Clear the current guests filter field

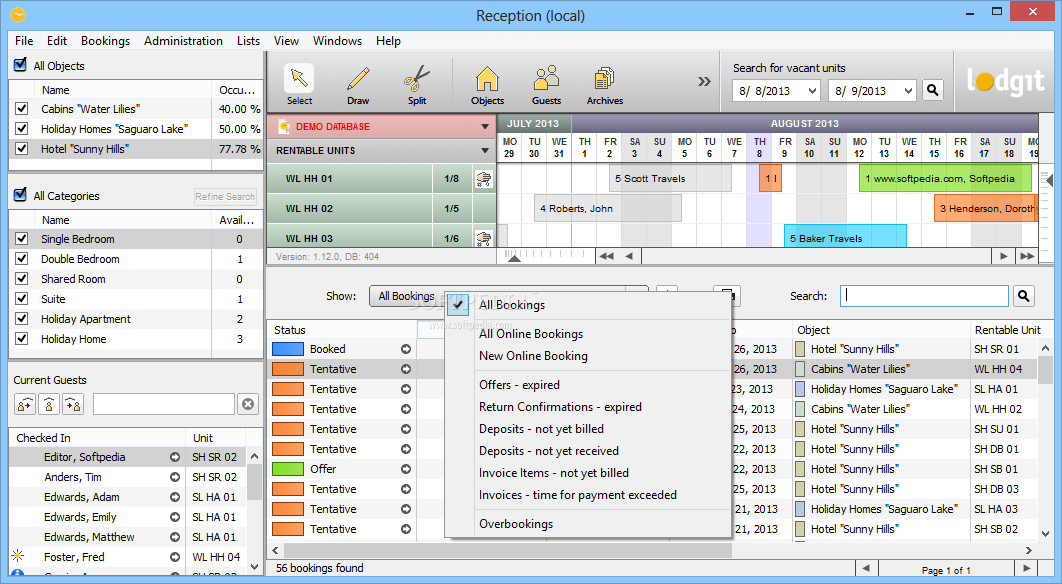pos(248,404)
